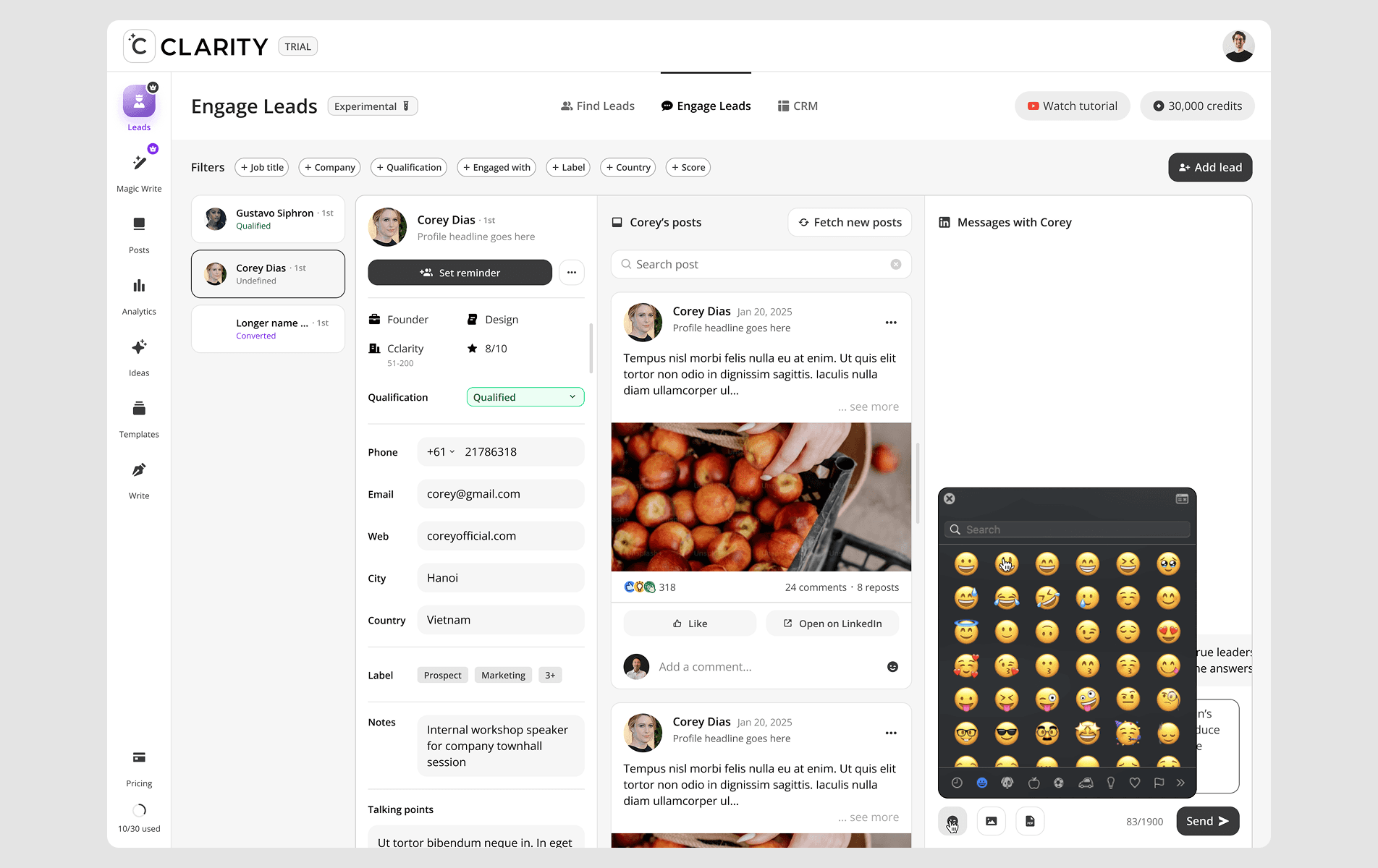Close the emoji picker panel
1378x868 pixels.
(x=950, y=498)
